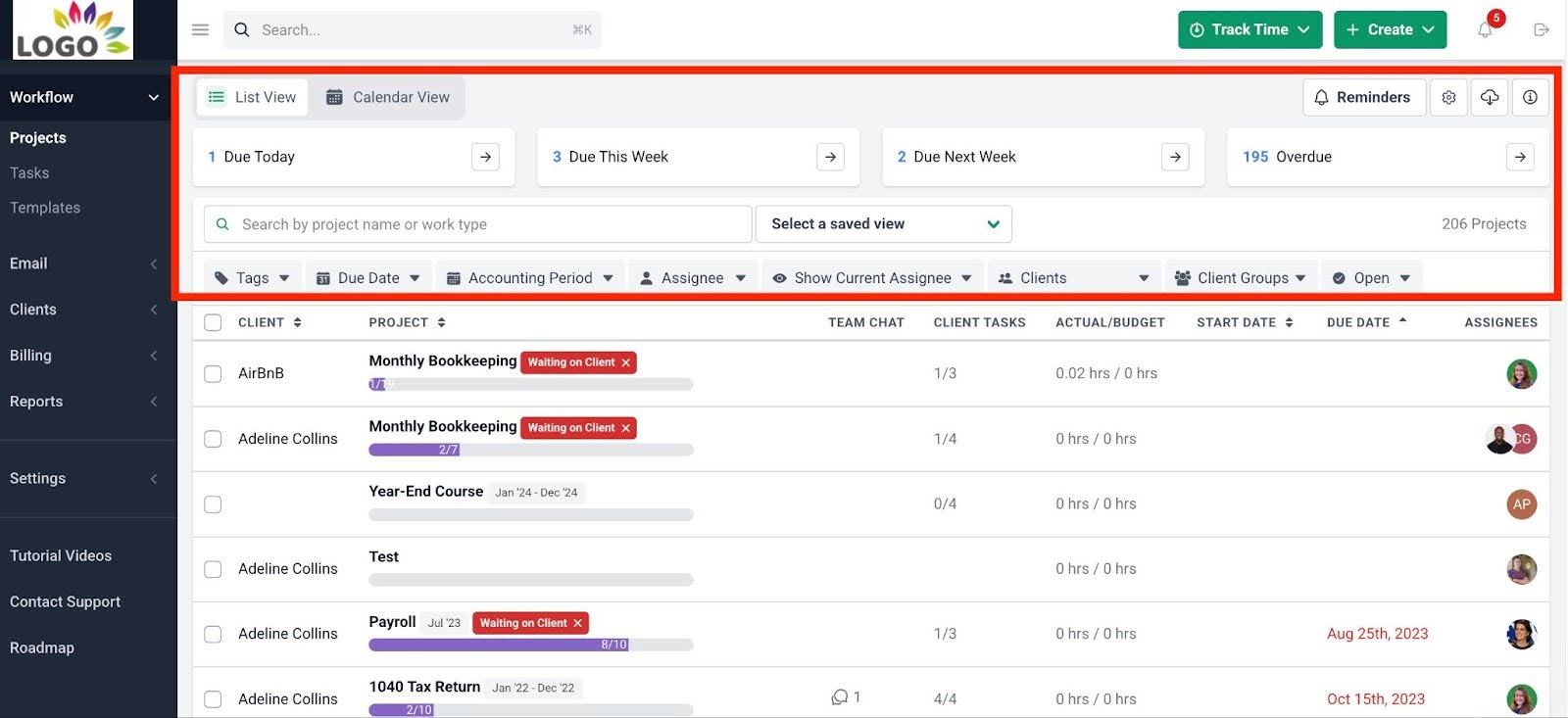Open the notifications bell icon
The height and width of the screenshot is (718, 1568).
pos(1485,30)
